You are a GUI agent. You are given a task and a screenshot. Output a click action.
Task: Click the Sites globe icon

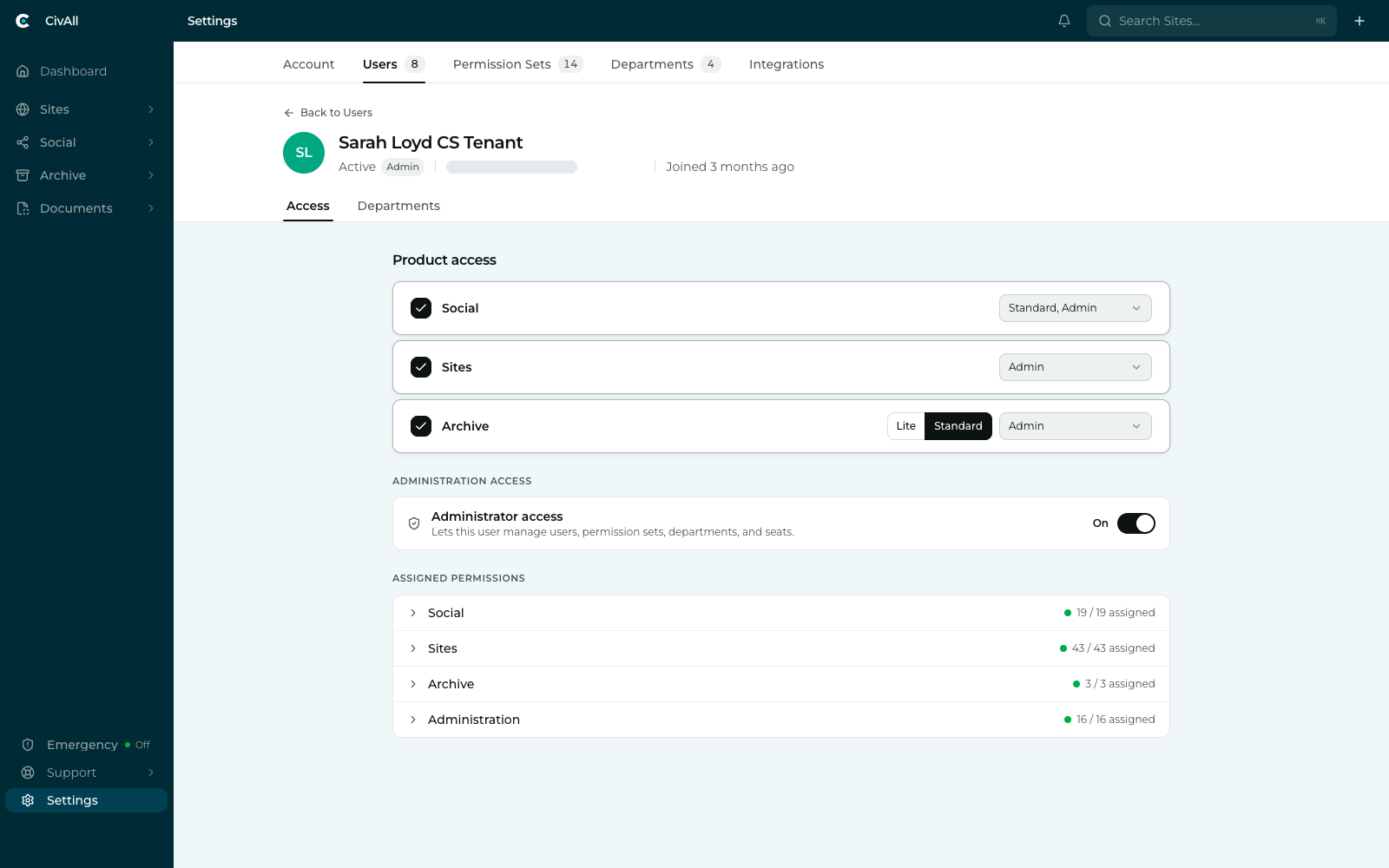coord(23,109)
